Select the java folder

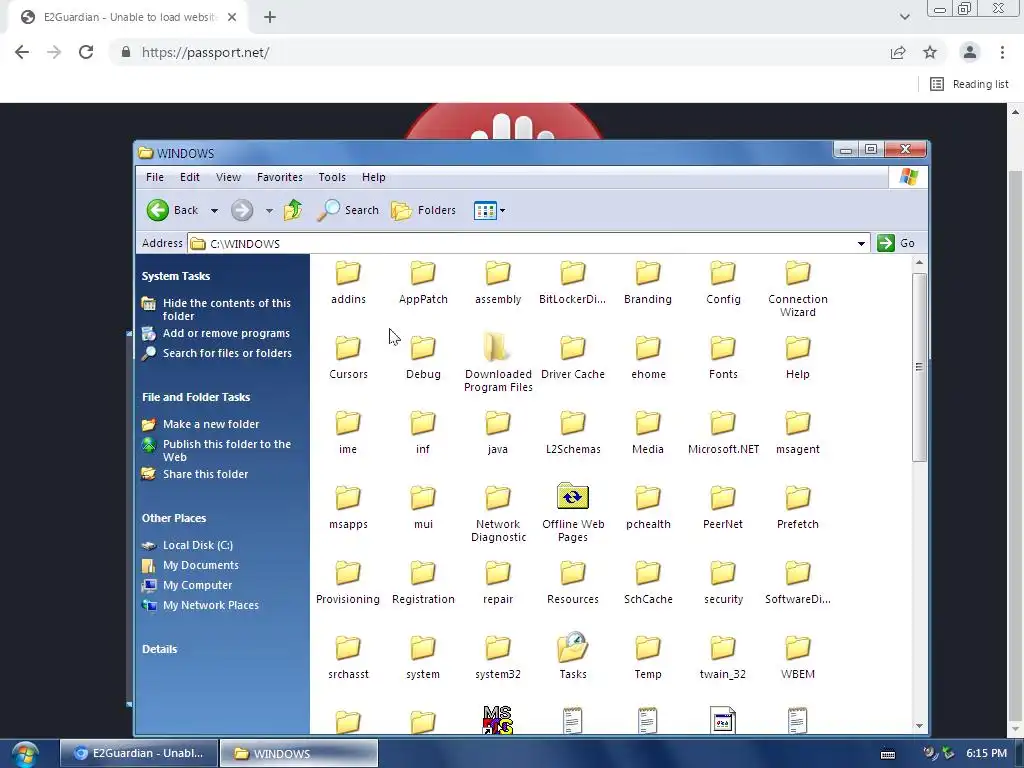click(498, 433)
